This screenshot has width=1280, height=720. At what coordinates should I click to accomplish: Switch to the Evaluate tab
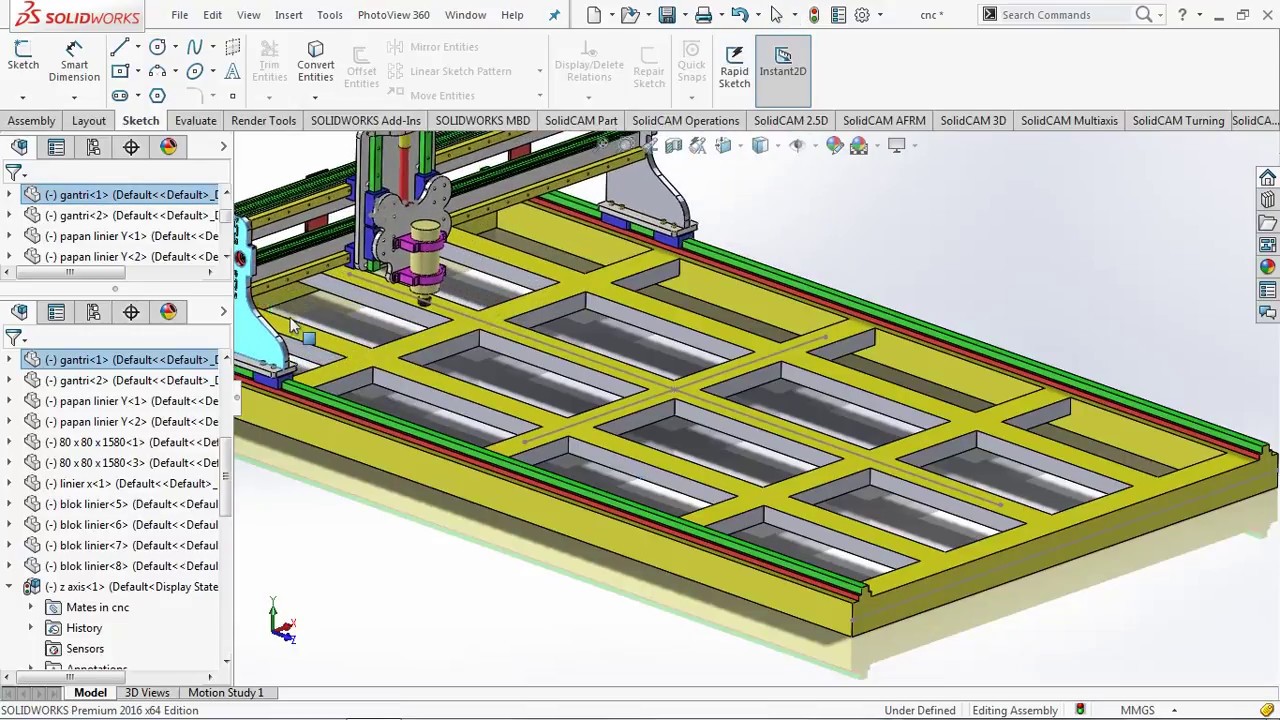195,121
